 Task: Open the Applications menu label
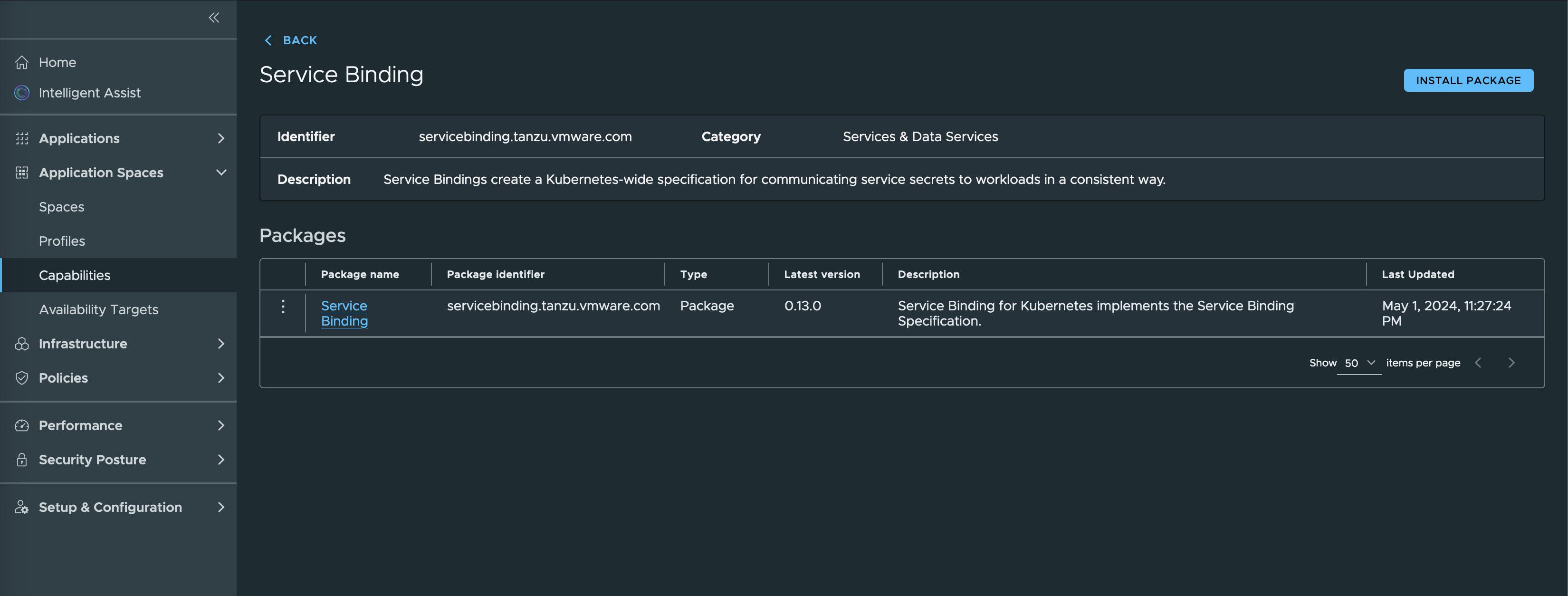click(x=79, y=138)
